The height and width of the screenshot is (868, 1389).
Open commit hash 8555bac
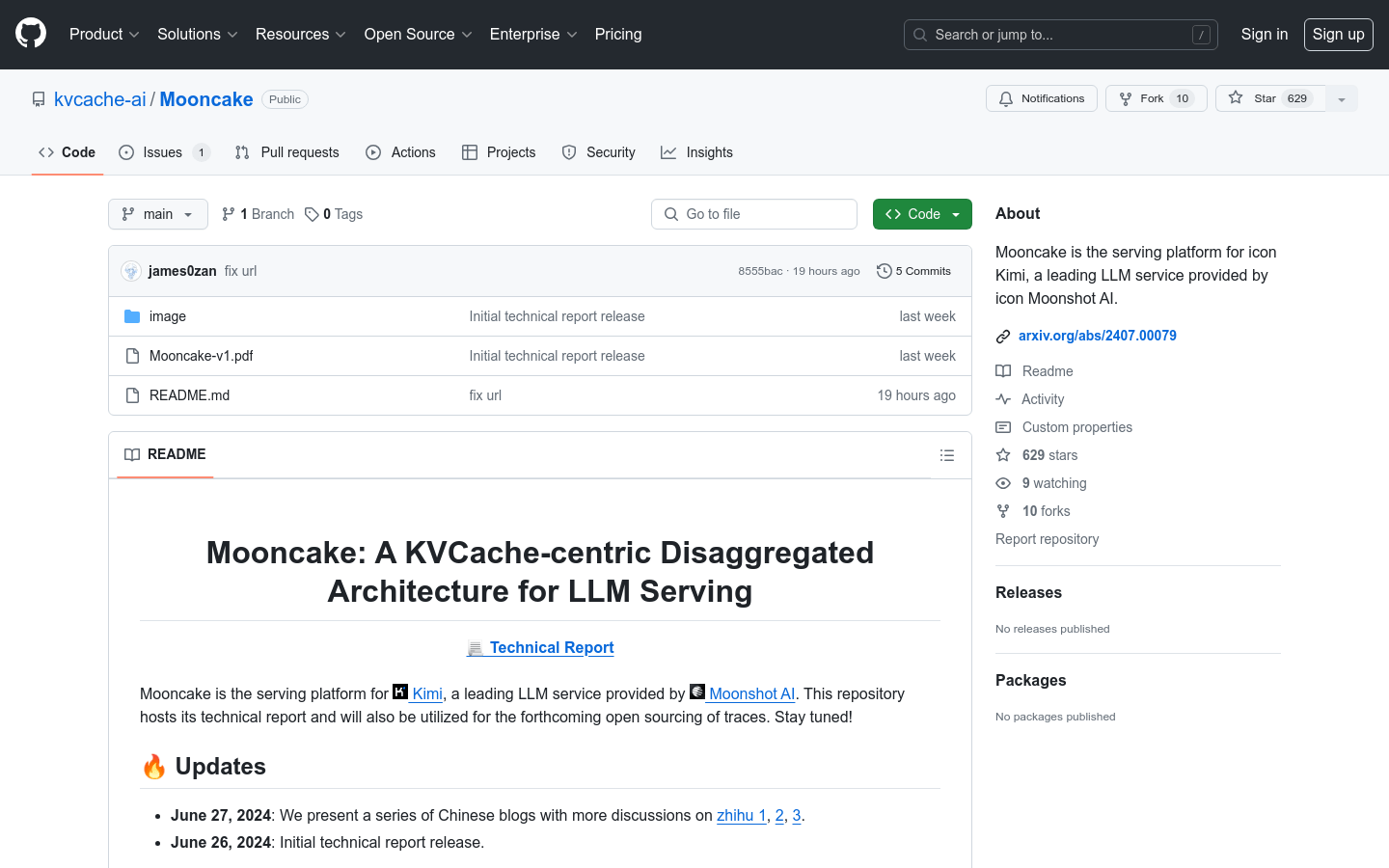[x=760, y=271]
